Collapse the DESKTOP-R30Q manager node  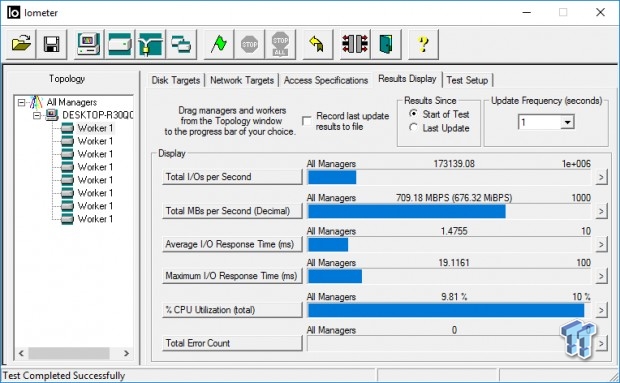37,115
